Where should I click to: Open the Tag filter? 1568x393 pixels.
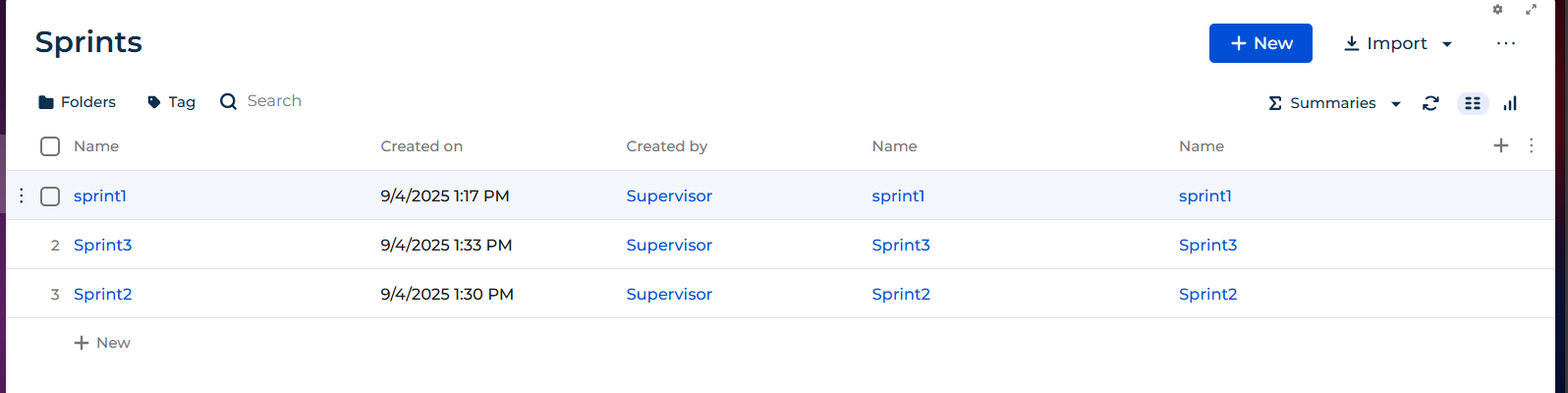tap(171, 102)
